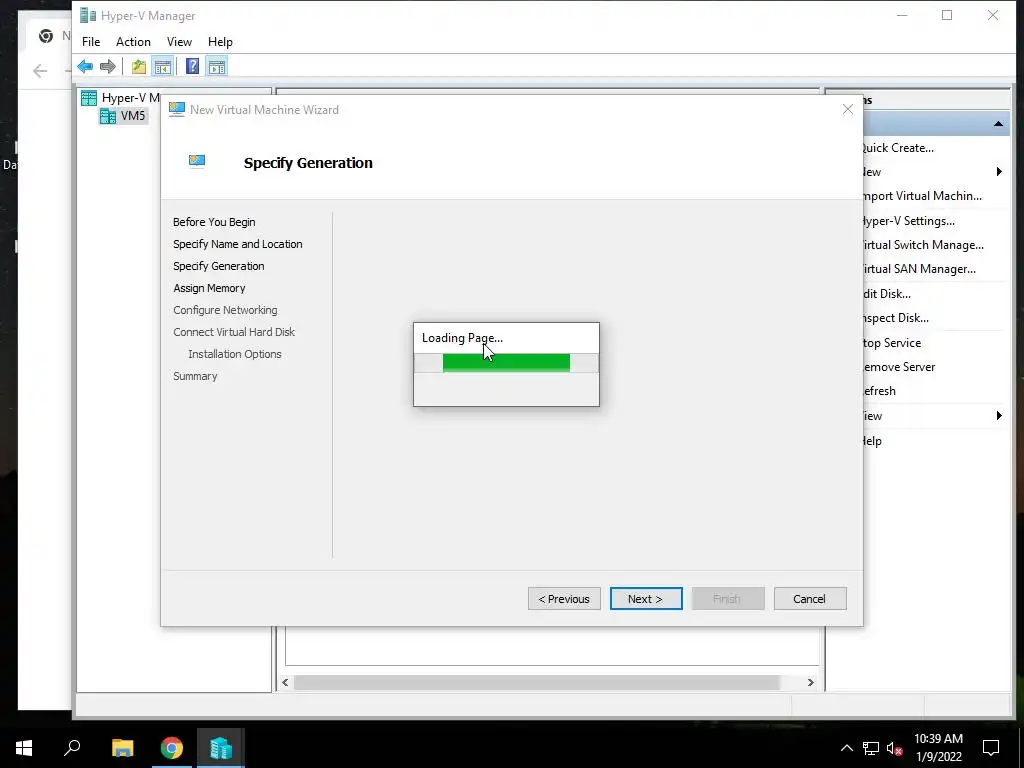Click the horizontal scrollbar thumb
The width and height of the screenshot is (1024, 768).
537,682
